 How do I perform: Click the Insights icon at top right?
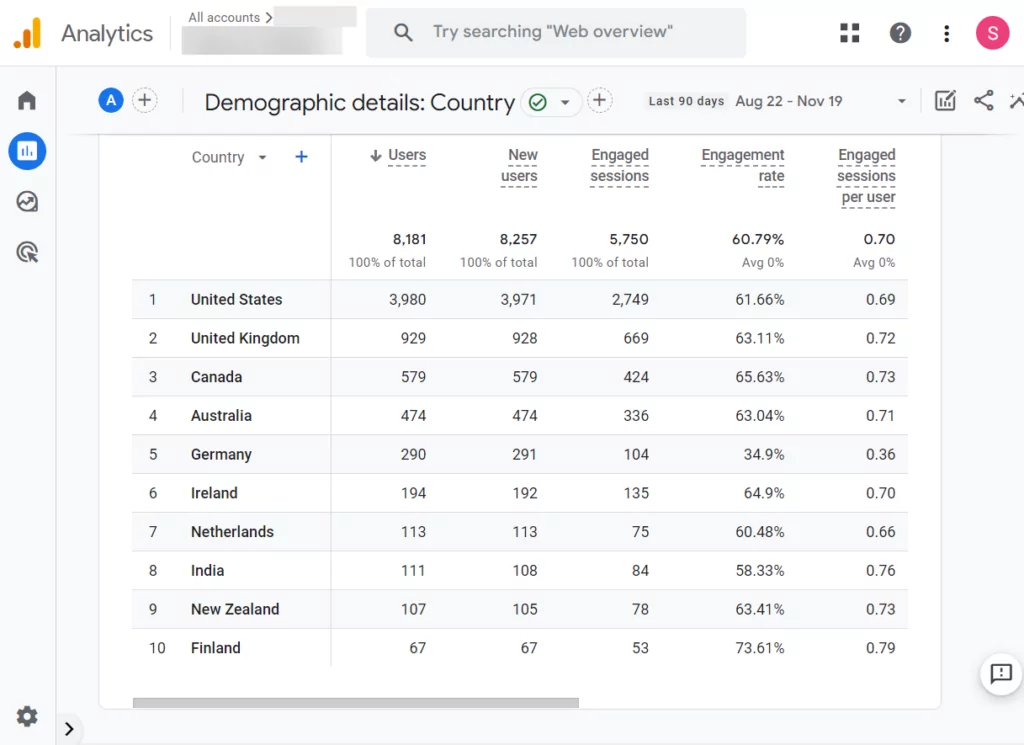[x=1017, y=101]
